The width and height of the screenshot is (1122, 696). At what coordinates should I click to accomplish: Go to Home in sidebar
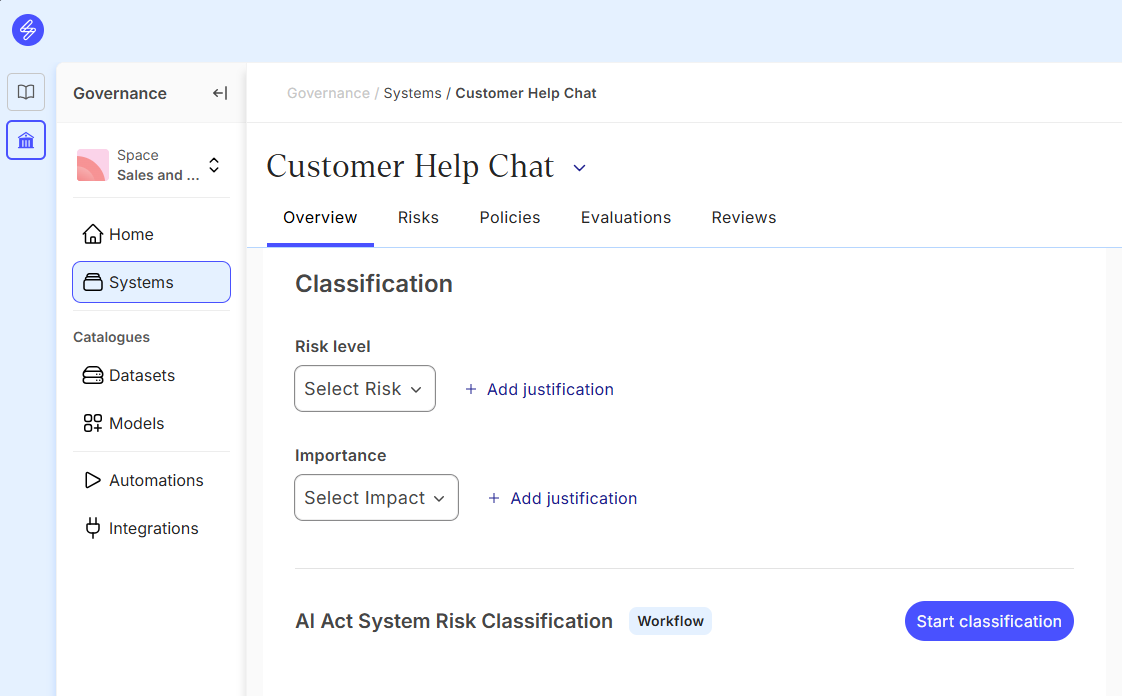[131, 234]
